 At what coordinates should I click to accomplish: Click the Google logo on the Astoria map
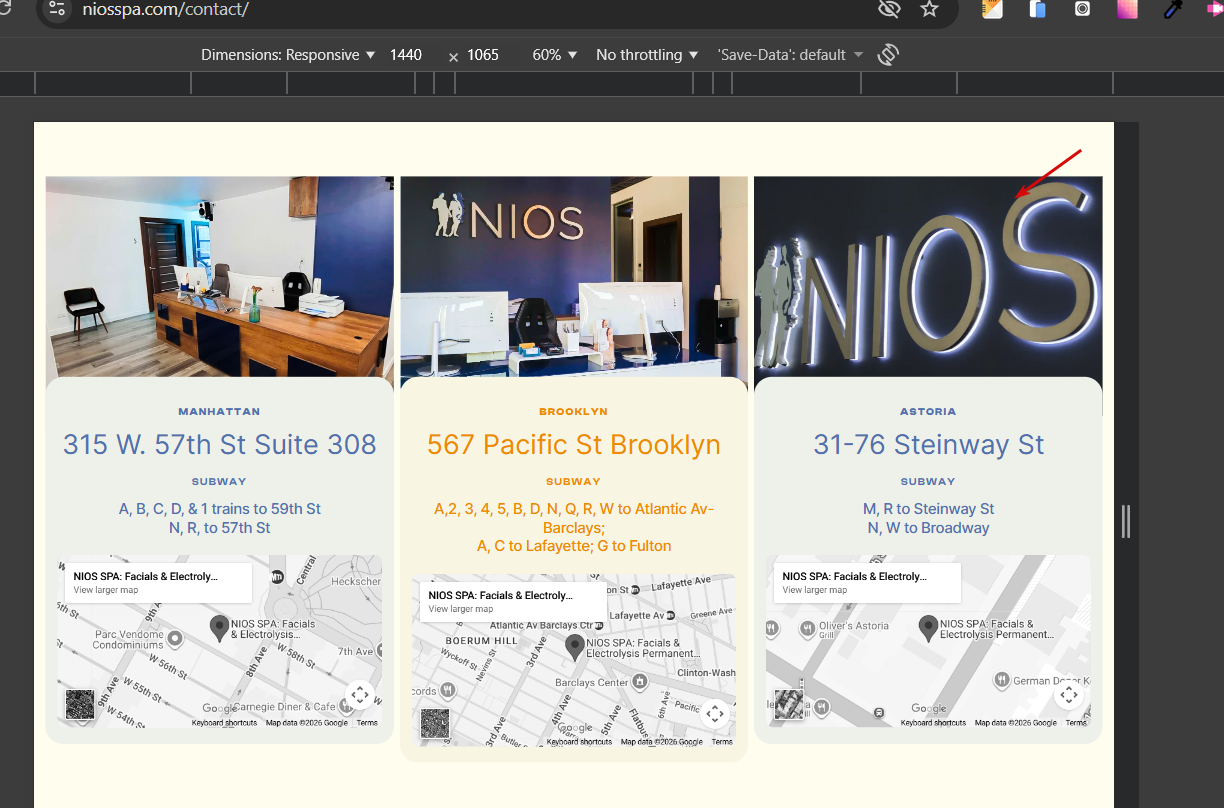[x=929, y=709]
